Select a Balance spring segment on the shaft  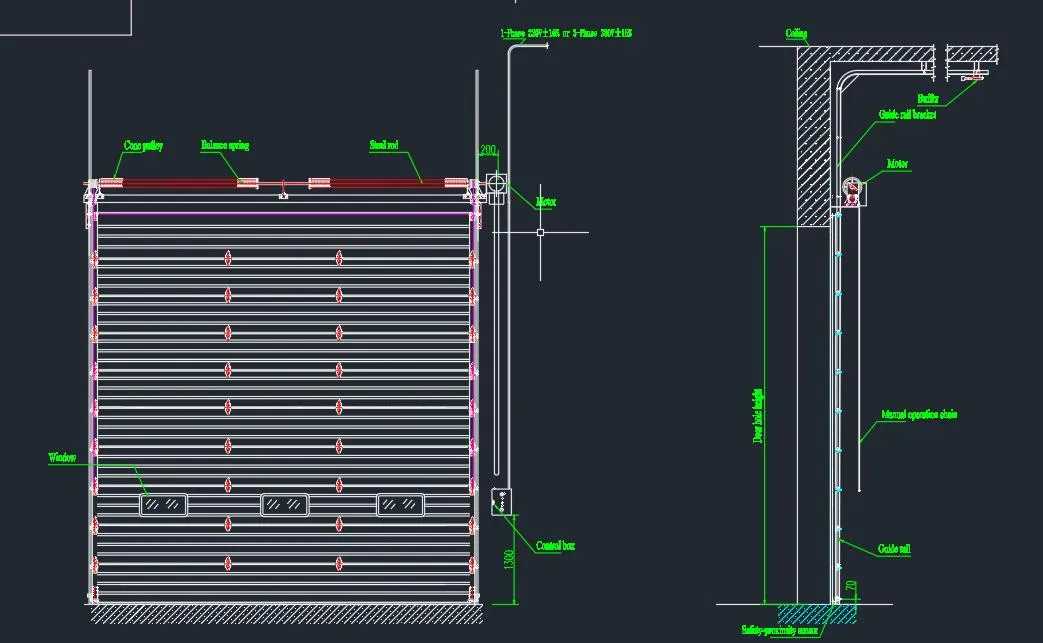point(245,183)
